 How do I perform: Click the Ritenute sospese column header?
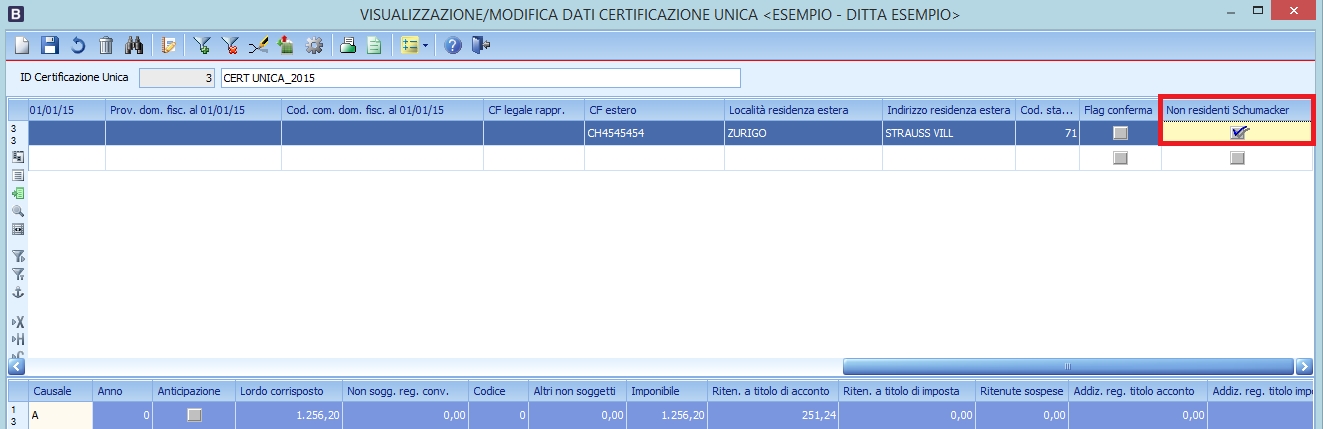pyautogui.click(x=1022, y=390)
